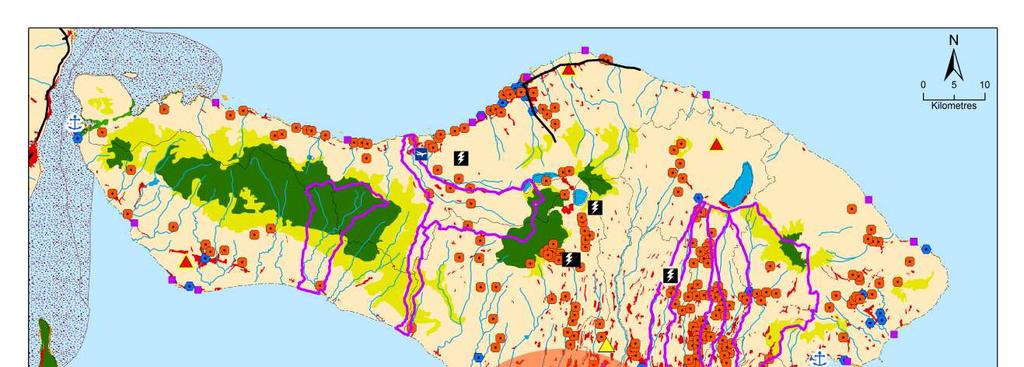Click the purple square at the northernmost point
Image resolution: width=1024 pixels, height=367 pixels.
click(x=585, y=50)
